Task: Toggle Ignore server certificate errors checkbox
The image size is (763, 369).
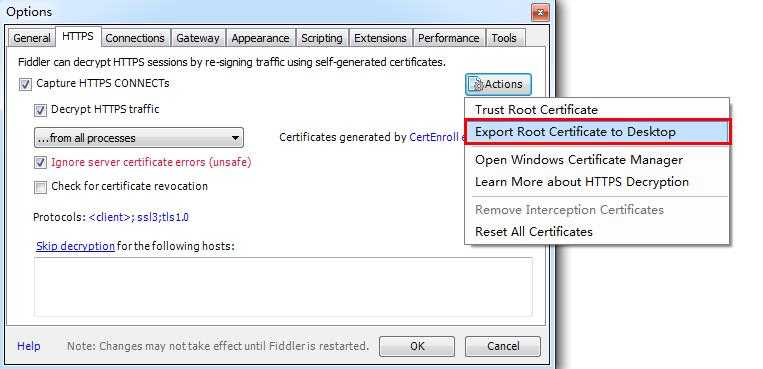Action: point(40,163)
